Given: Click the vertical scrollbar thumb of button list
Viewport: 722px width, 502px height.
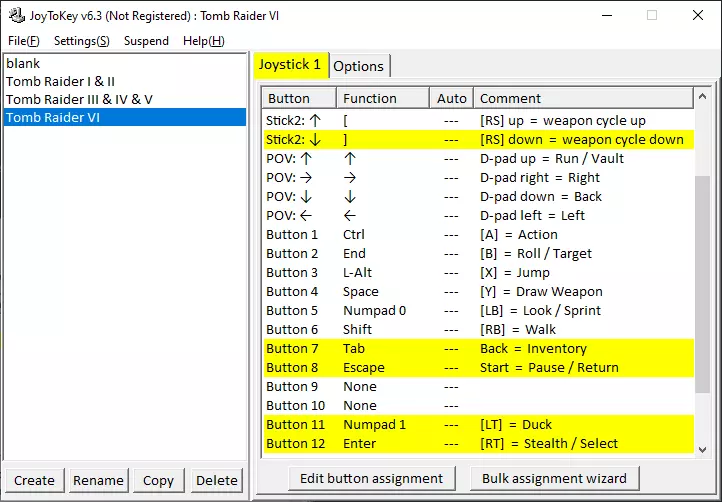Looking at the screenshot, I should pyautogui.click(x=702, y=284).
